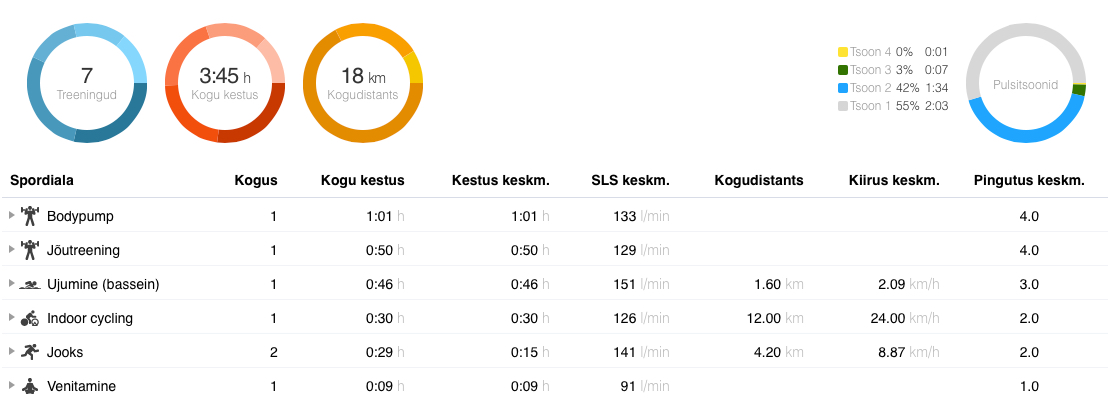Expand the Jõutreening row
The width and height of the screenshot is (1108, 401).
tap(11, 250)
